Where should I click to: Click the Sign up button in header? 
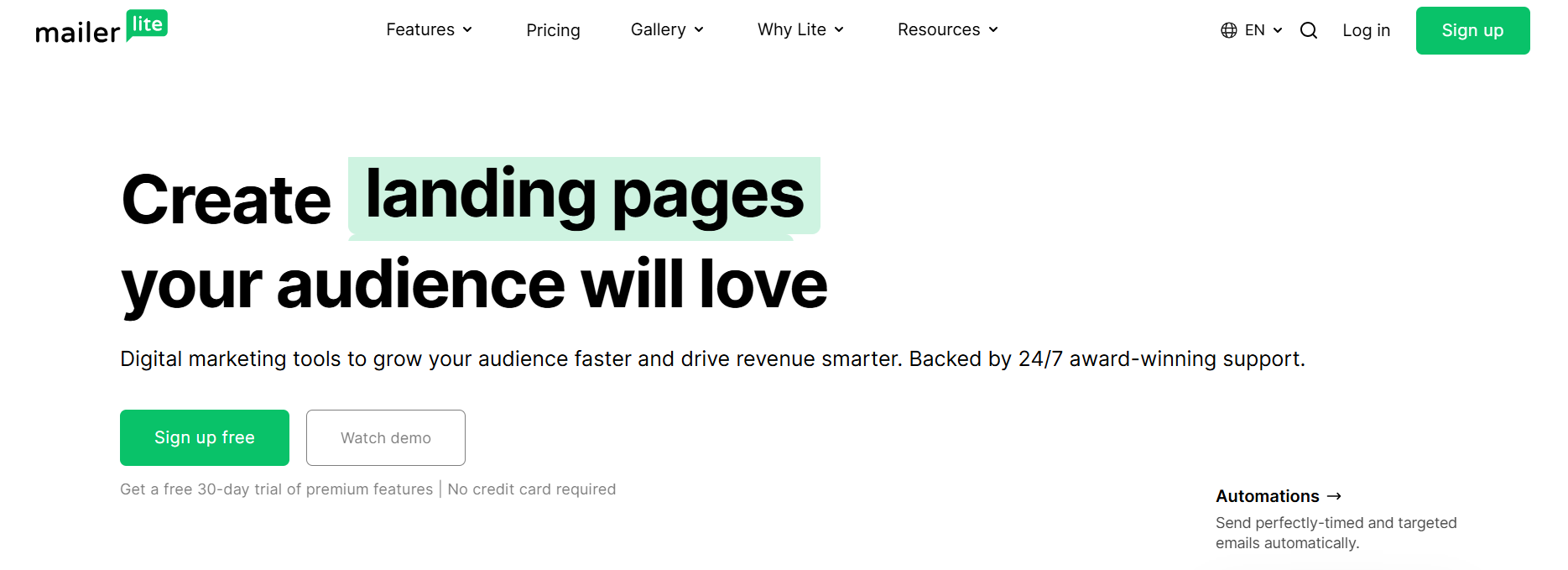pyautogui.click(x=1472, y=30)
